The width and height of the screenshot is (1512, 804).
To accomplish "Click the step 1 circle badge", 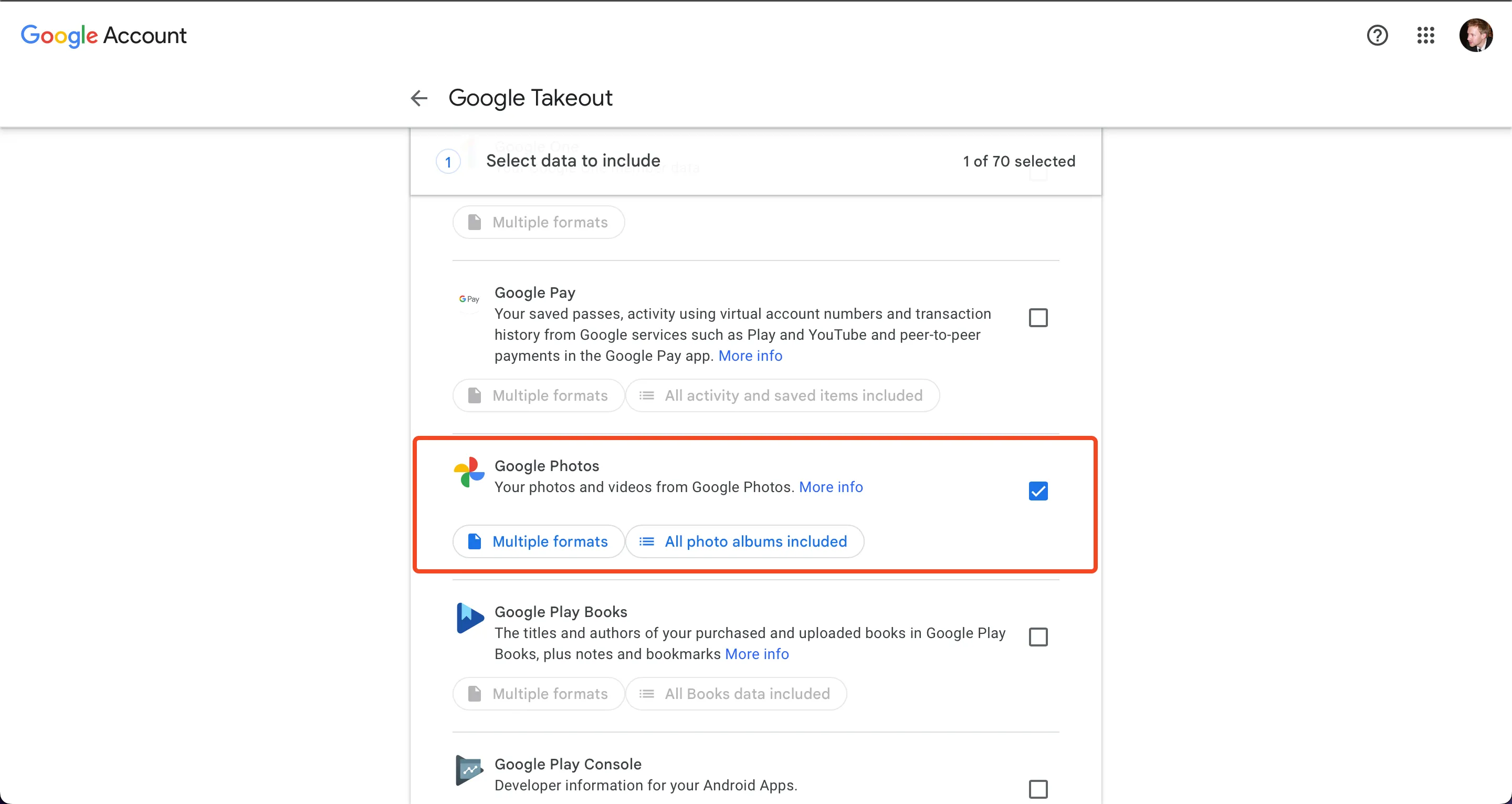I will [x=448, y=162].
